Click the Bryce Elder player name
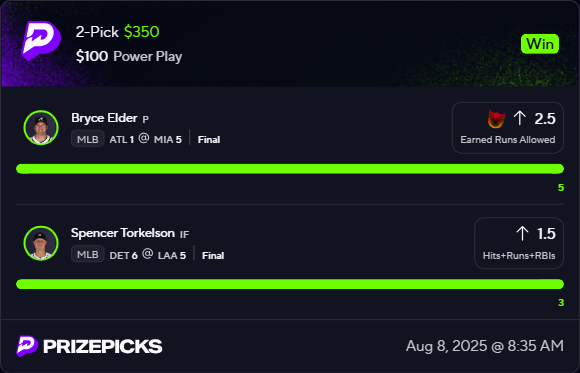 point(104,118)
